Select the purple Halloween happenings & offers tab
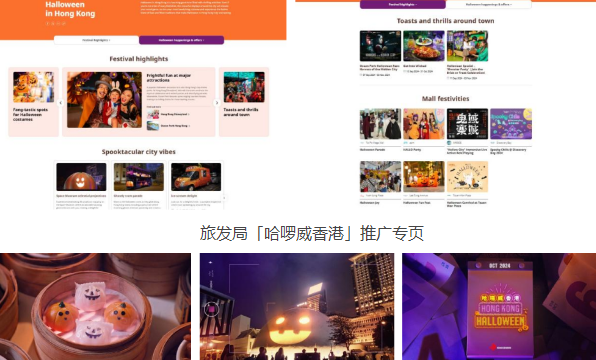Viewport: 596px width, 360px height. point(181,40)
